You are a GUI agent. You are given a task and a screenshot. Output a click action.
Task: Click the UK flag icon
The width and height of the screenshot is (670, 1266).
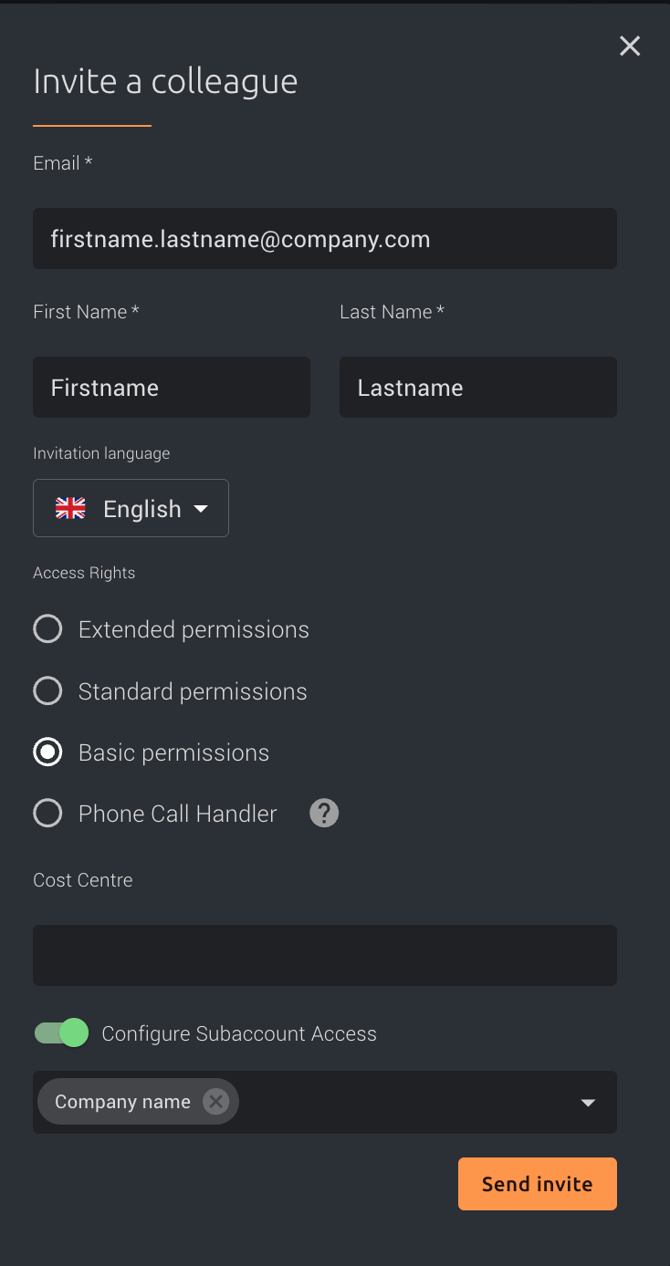(70, 508)
